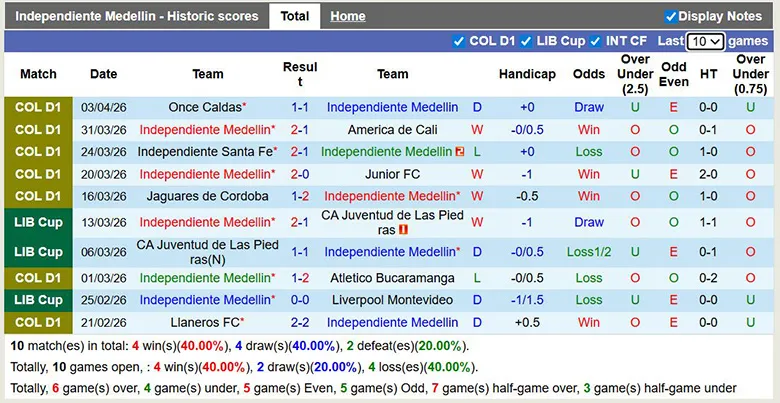780x403 pixels.
Task: Click the 2-0 result against Junior FC
Action: coord(299,174)
